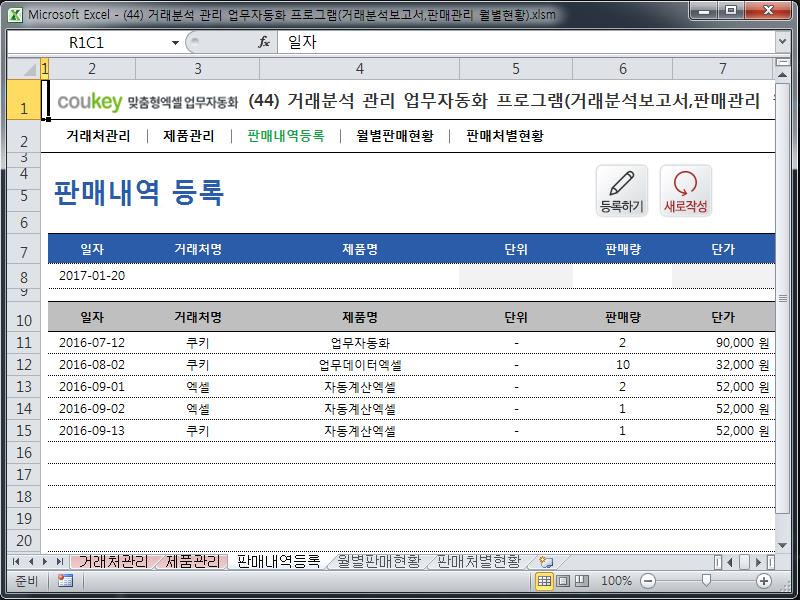Click the 등록하기 pencil button
Image resolution: width=800 pixels, height=600 pixels.
[622, 191]
